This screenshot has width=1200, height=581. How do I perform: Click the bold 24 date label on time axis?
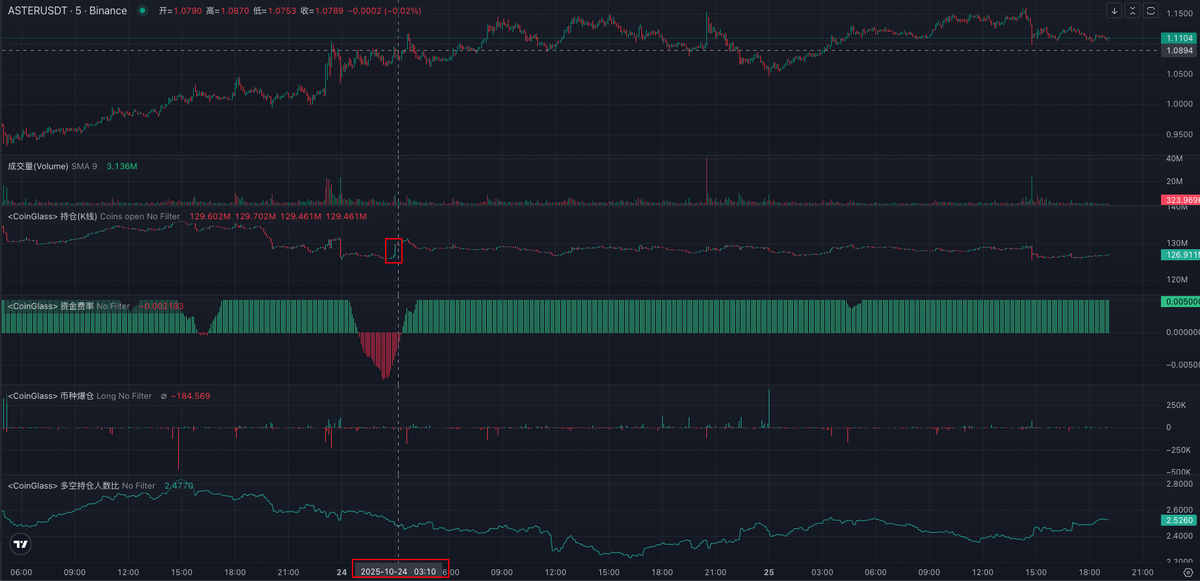point(342,572)
